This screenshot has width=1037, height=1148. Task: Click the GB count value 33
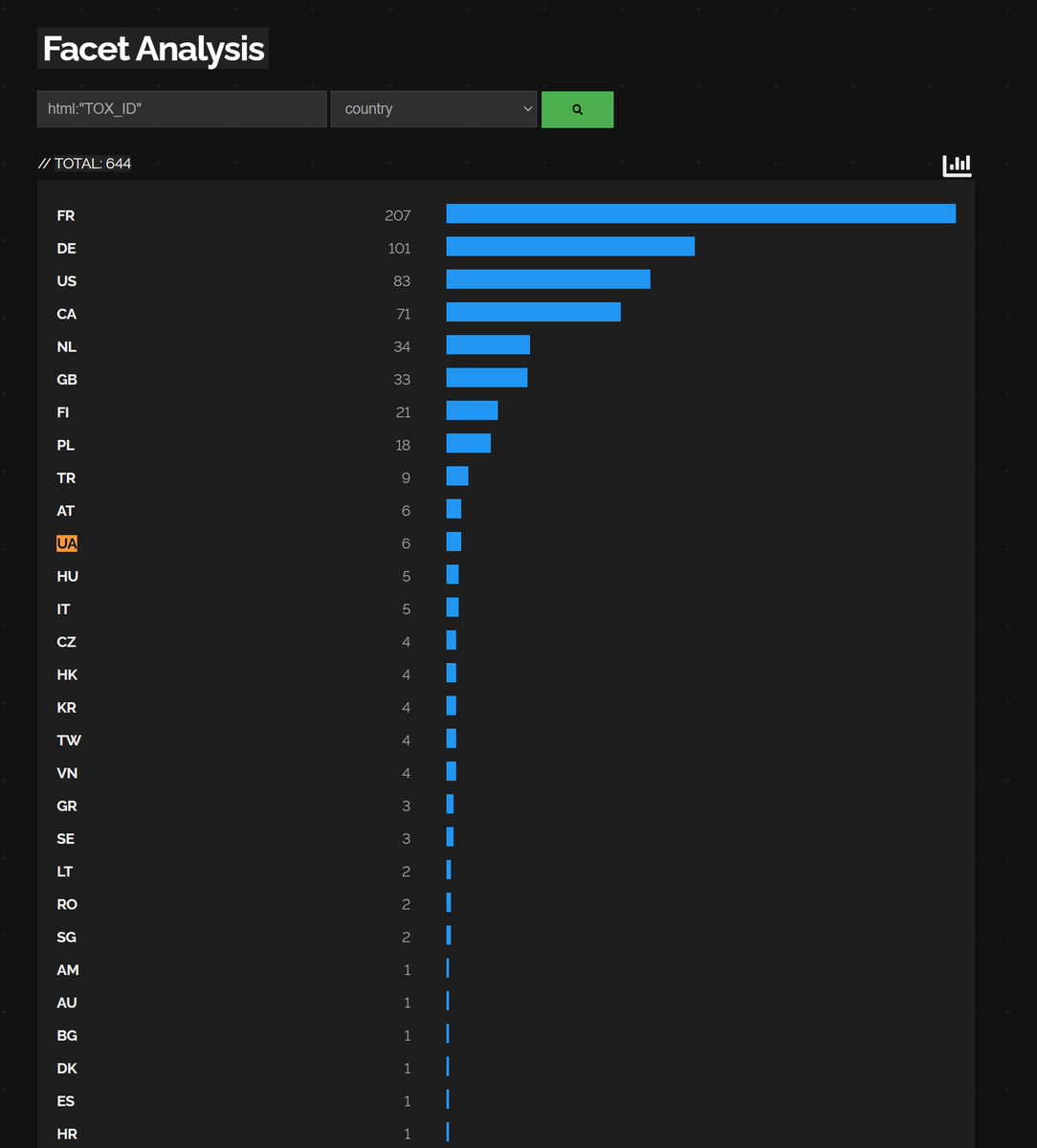402,379
